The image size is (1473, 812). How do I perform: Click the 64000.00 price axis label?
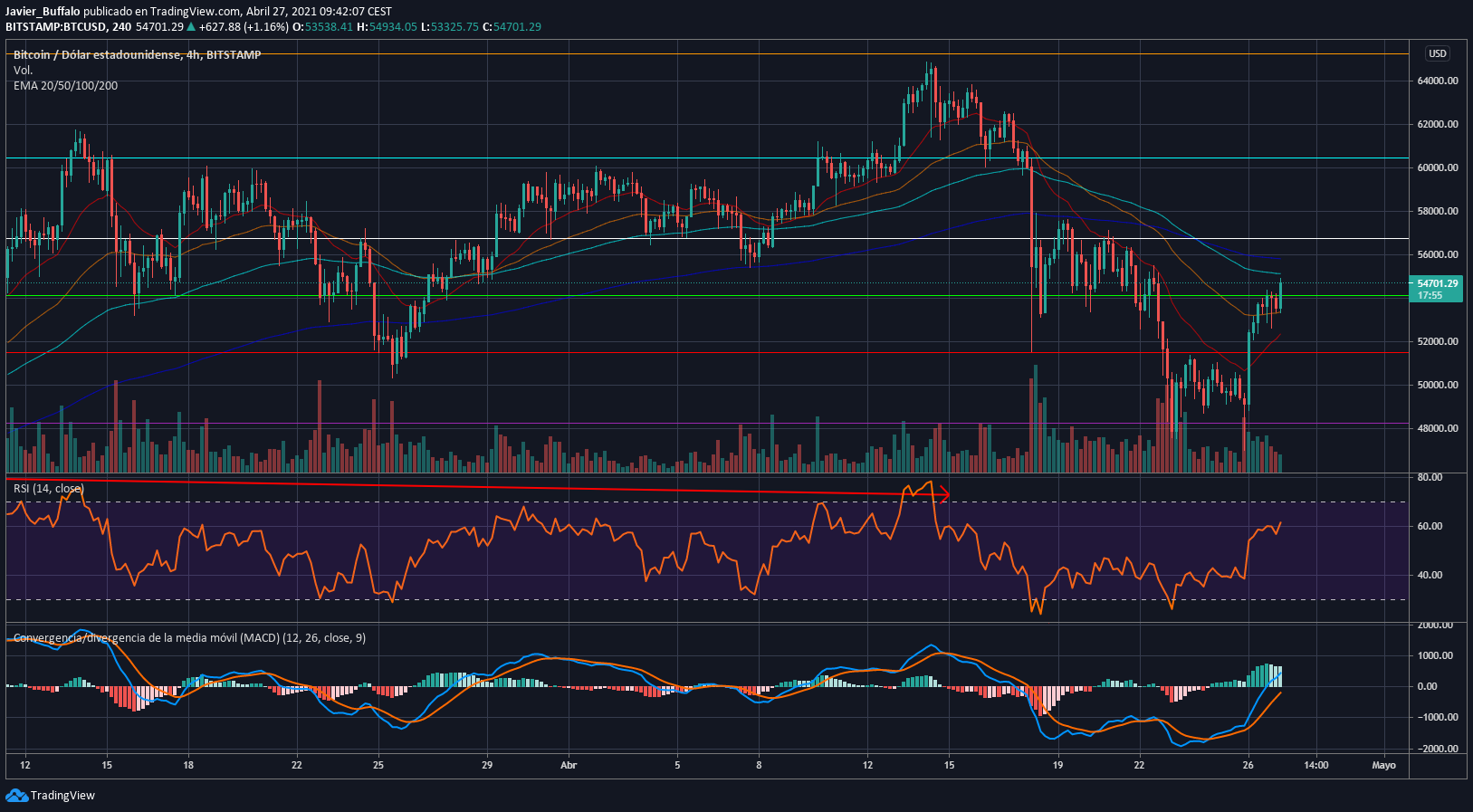1437,81
